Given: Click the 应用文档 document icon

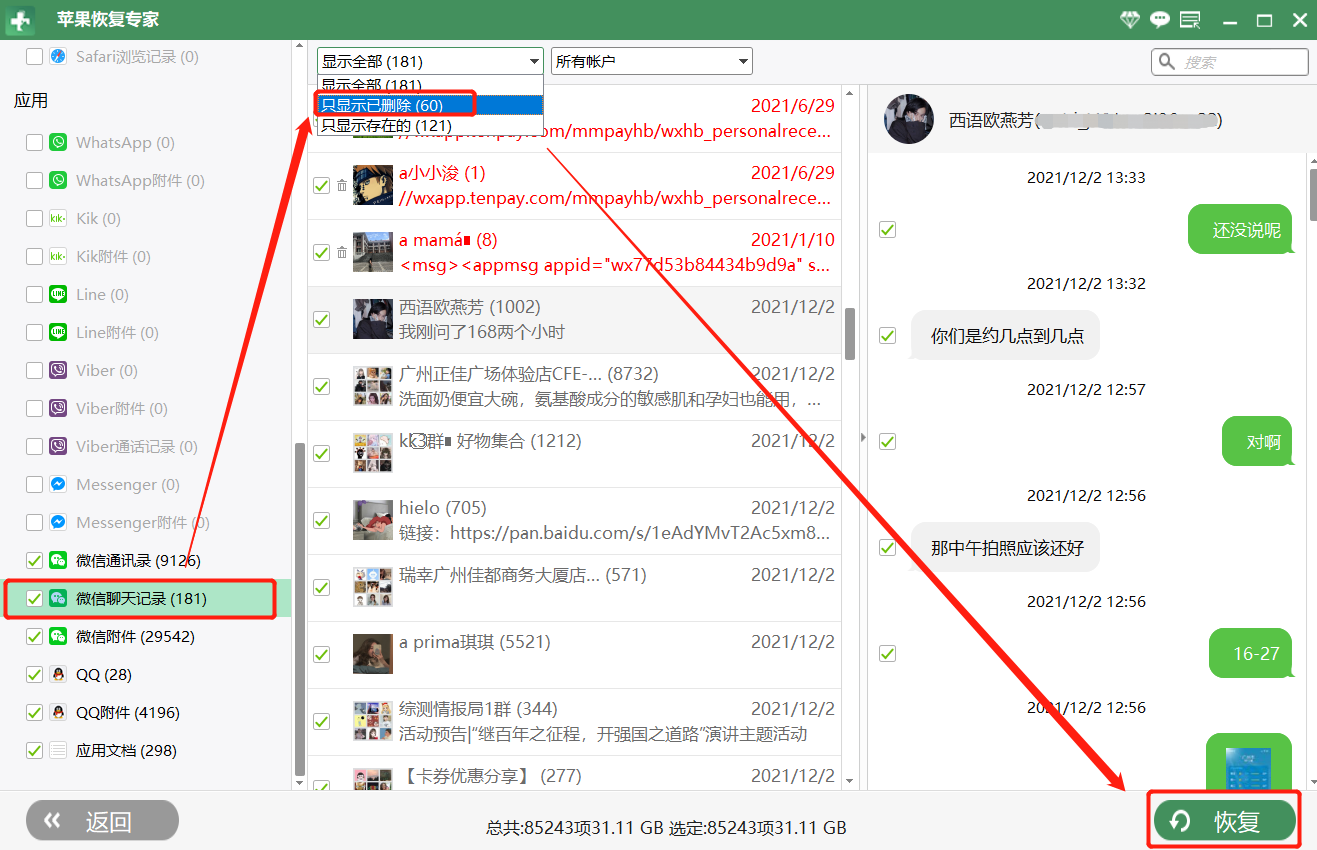Looking at the screenshot, I should pyautogui.click(x=59, y=751).
